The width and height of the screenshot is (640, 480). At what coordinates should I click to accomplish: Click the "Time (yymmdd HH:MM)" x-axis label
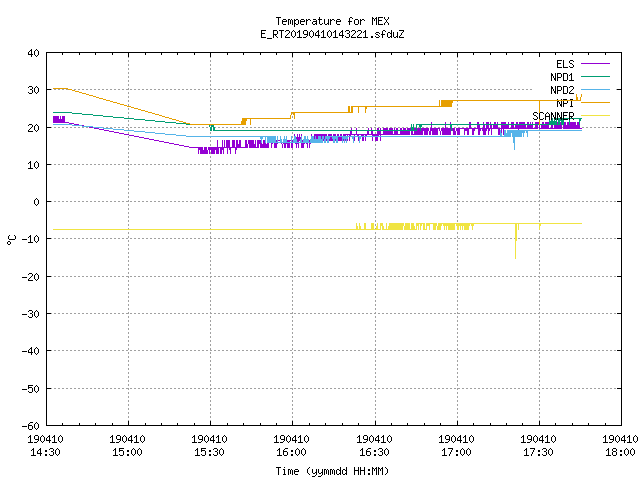coord(332,471)
